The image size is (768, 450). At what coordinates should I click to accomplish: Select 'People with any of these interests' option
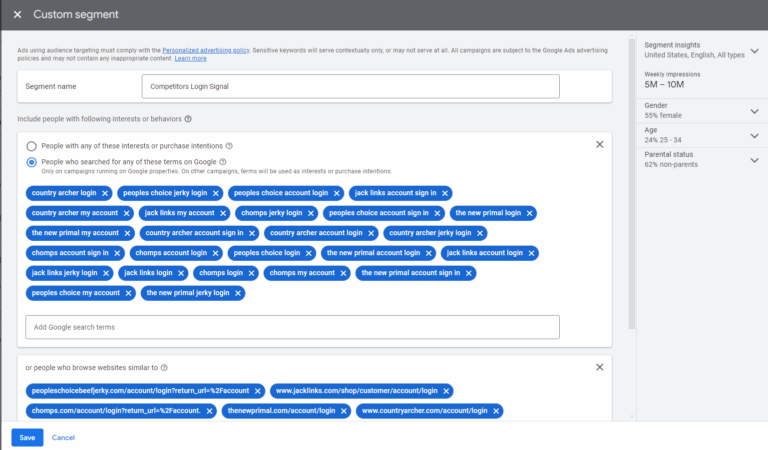tap(32, 146)
